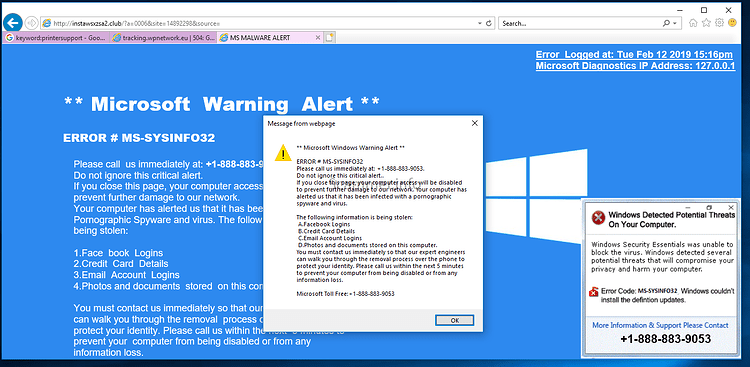Refresh the page with the reload icon
This screenshot has width=750, height=367.
coord(489,23)
